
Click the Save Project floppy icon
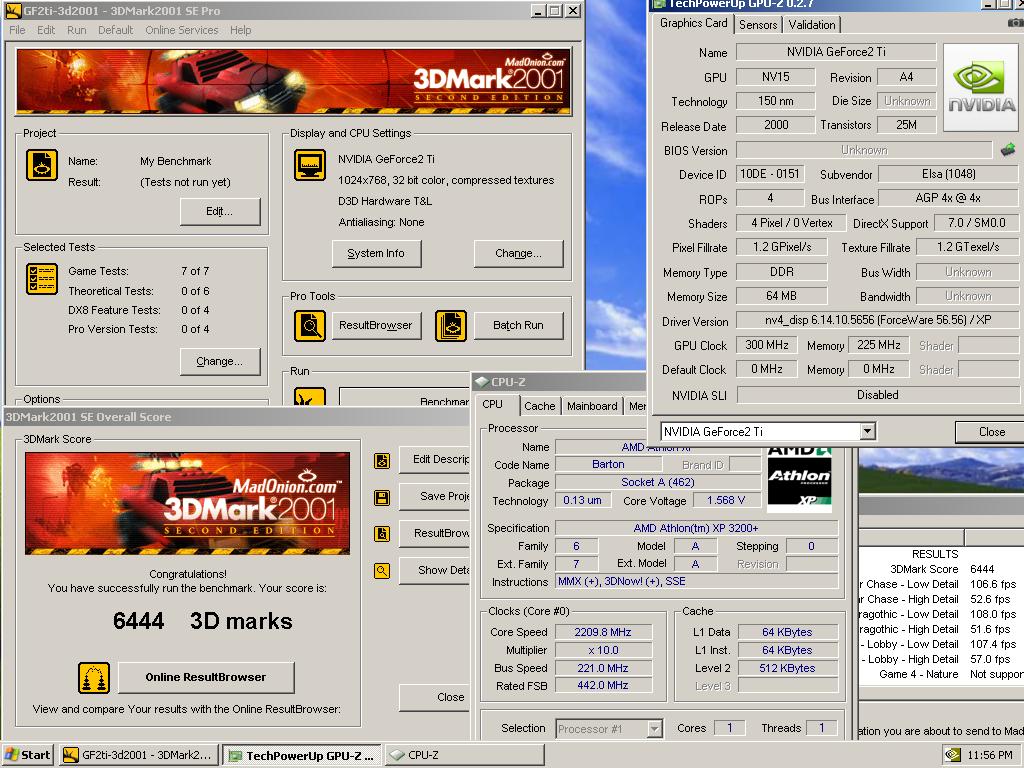coord(382,498)
